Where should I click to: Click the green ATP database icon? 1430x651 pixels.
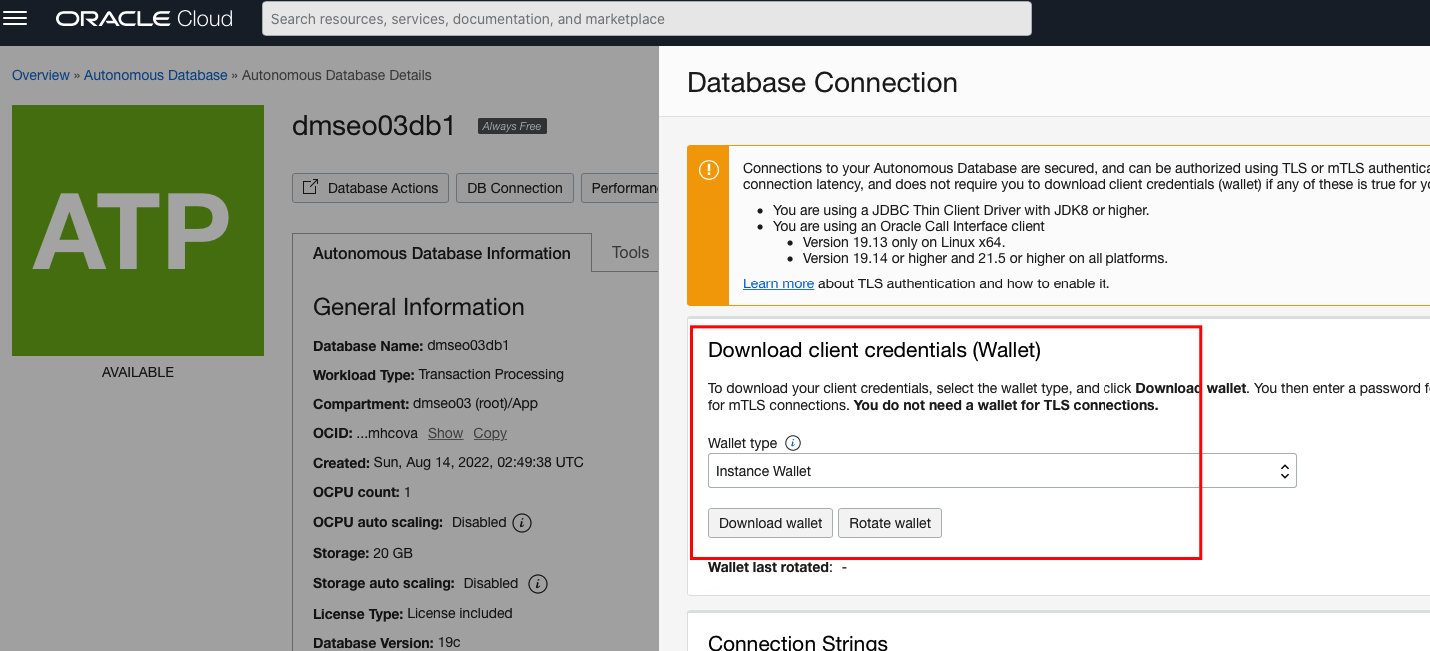(x=138, y=230)
